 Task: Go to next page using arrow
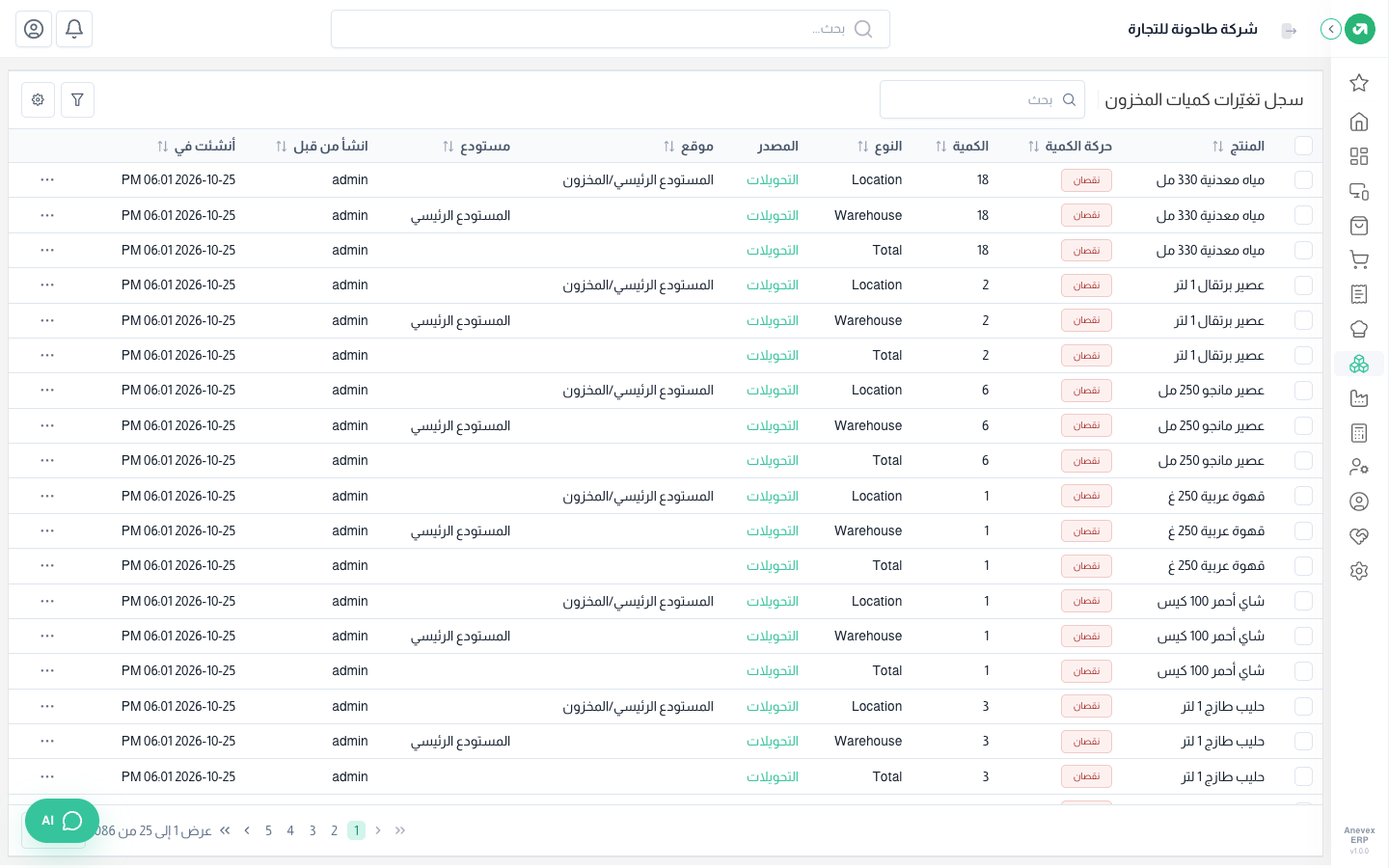click(x=247, y=830)
